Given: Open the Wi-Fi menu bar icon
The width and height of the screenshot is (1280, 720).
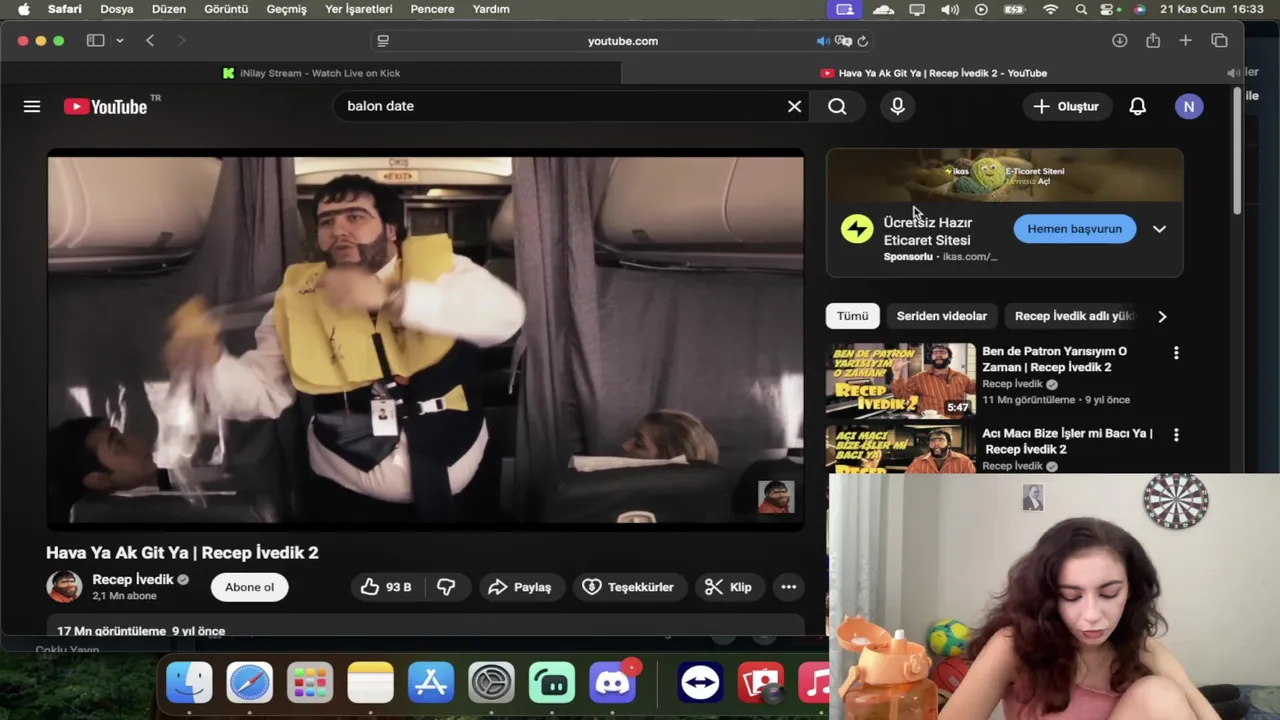Looking at the screenshot, I should coord(1050,9).
